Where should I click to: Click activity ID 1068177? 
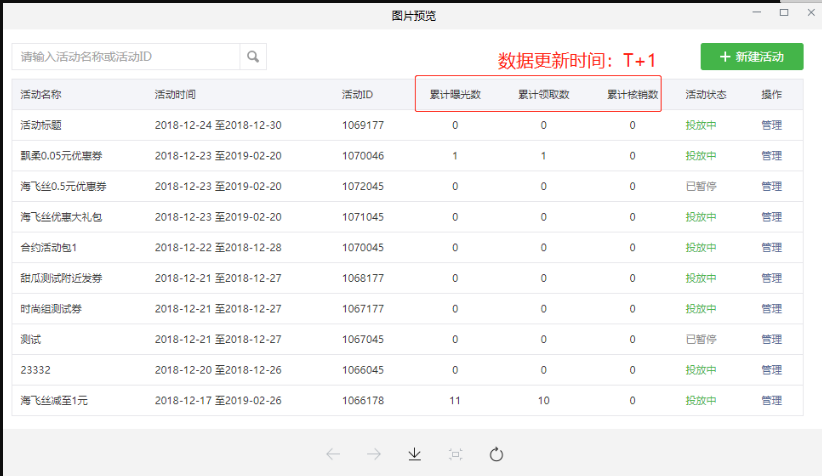(363, 278)
